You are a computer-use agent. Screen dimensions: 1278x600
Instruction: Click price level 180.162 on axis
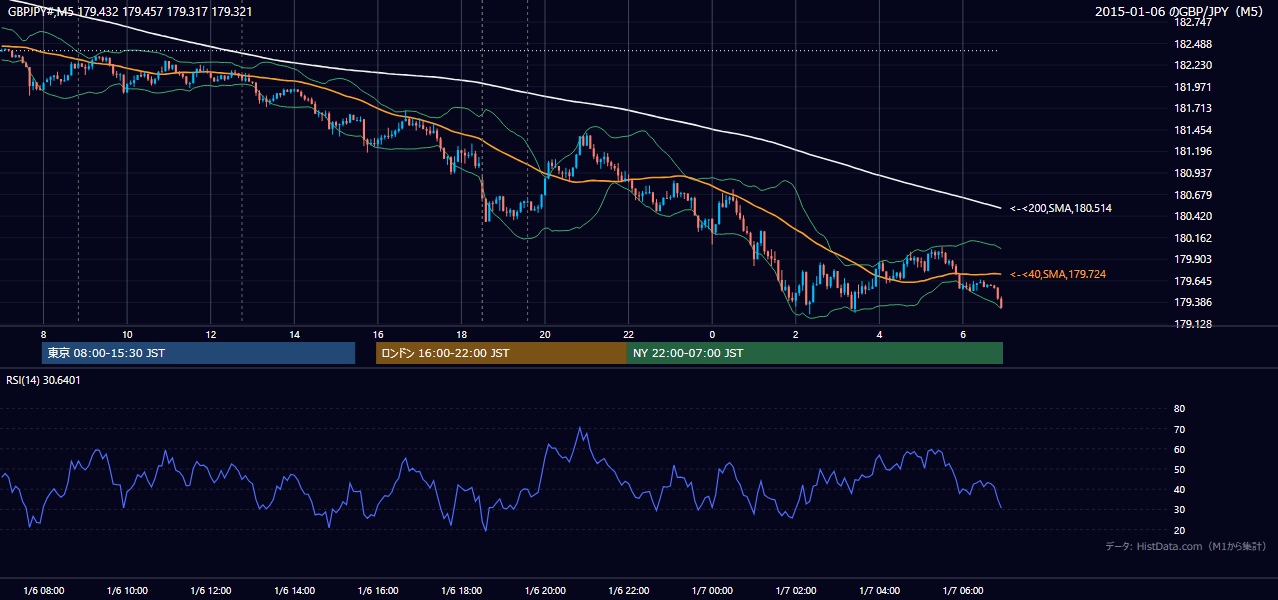pos(1192,238)
